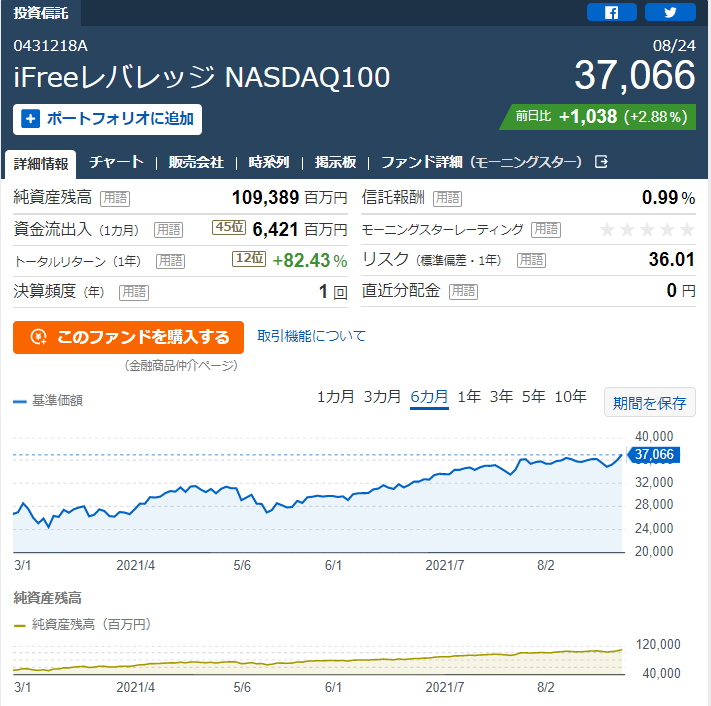
Task: Set chart period to 3年
Action: 501,397
